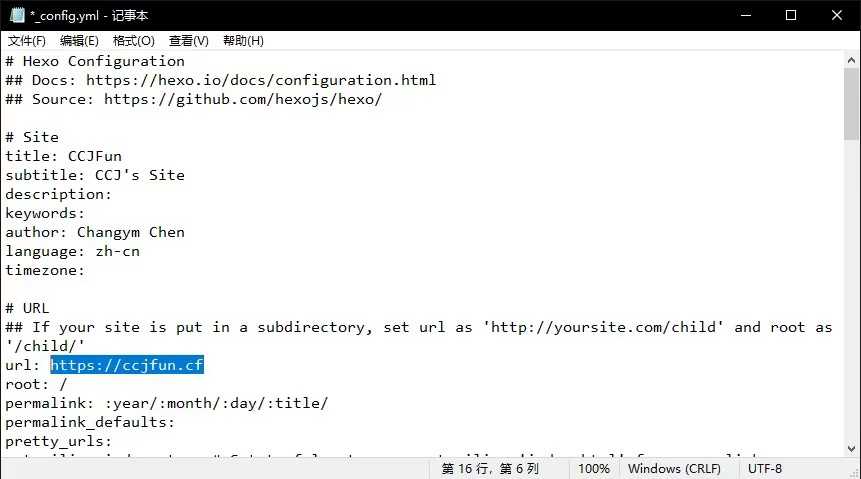Close the _config.yml Notepad window

click(x=837, y=15)
